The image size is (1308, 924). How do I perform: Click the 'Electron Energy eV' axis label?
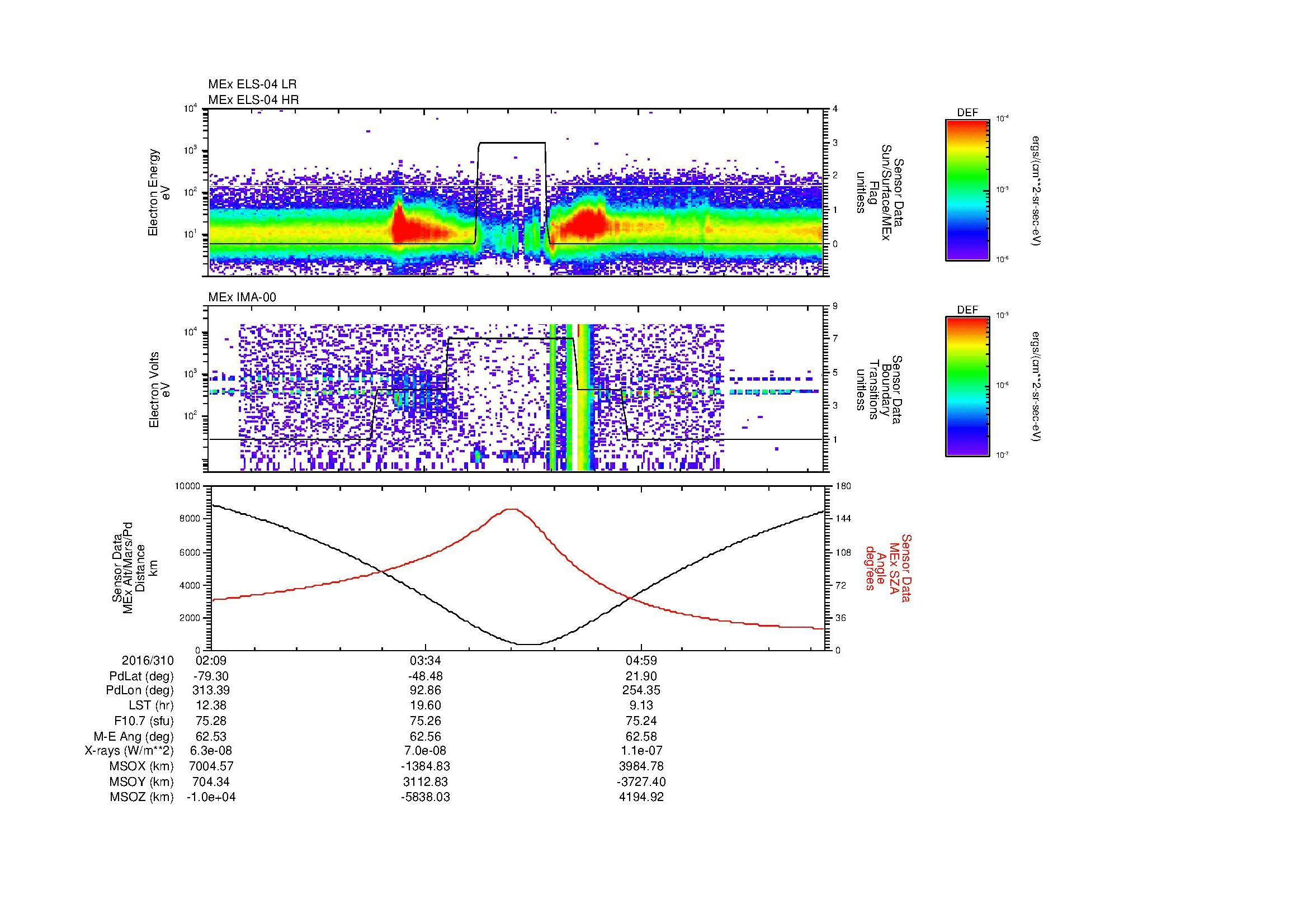(x=159, y=192)
